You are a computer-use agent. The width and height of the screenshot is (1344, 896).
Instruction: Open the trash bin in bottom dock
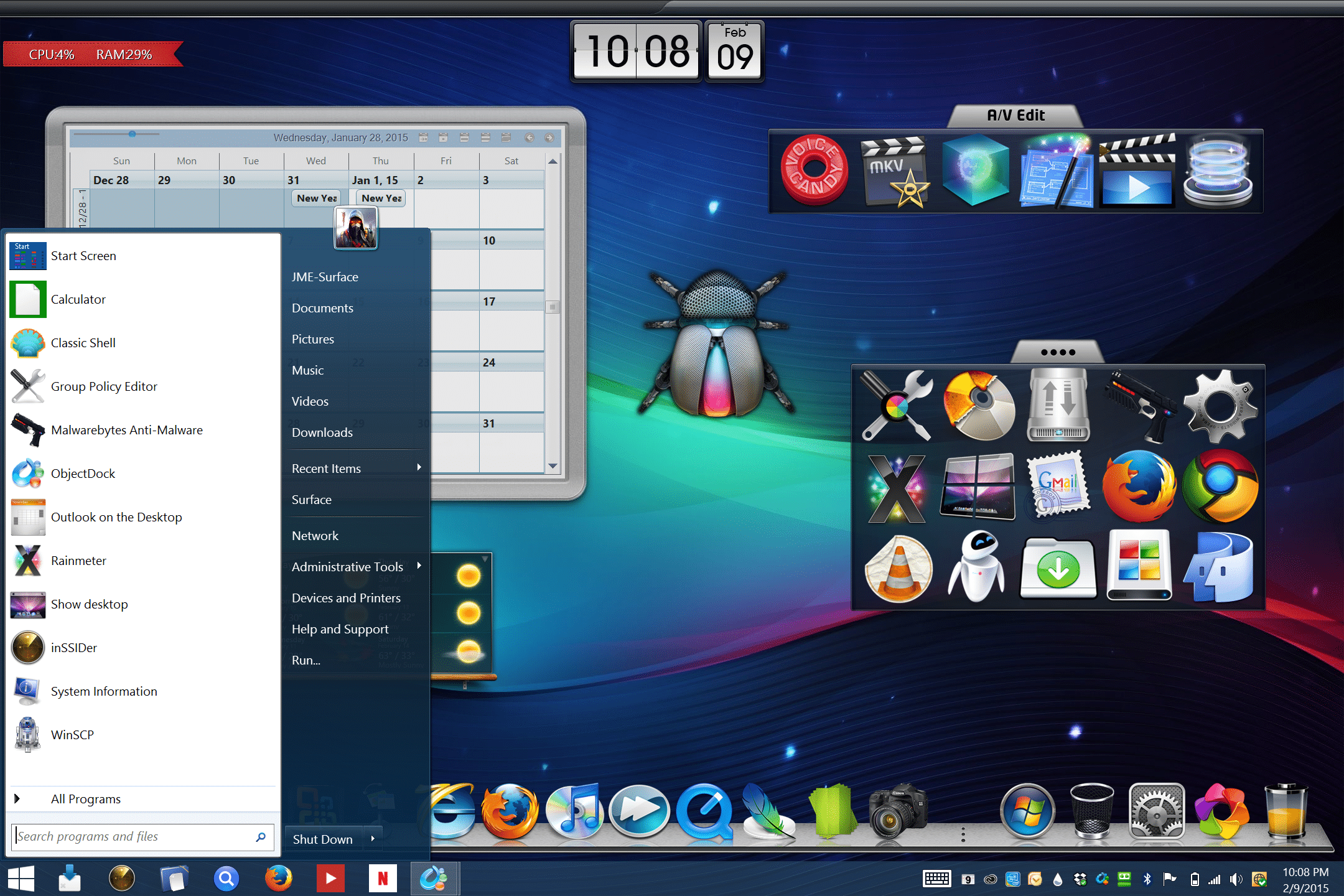pos(1092,811)
